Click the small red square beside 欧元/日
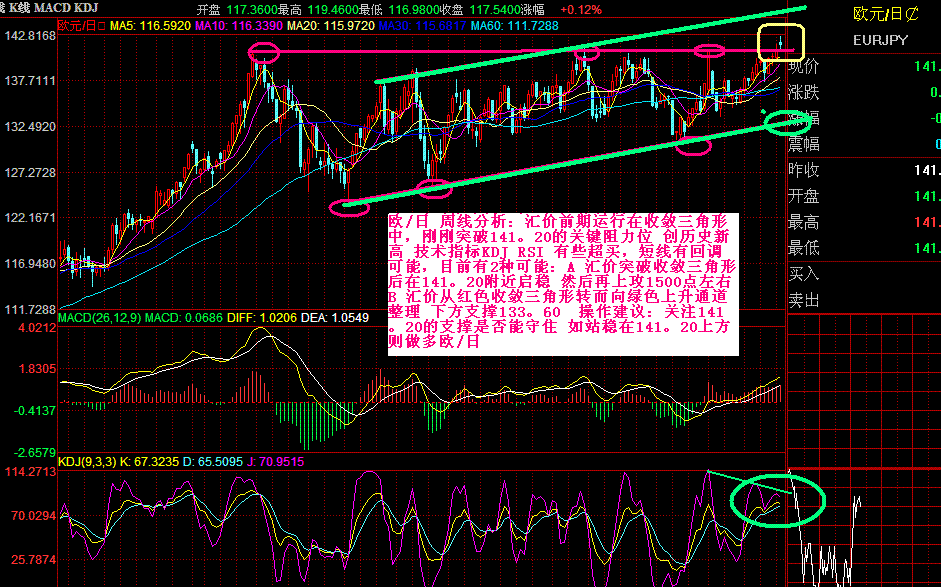The width and height of the screenshot is (941, 587). click(100, 26)
